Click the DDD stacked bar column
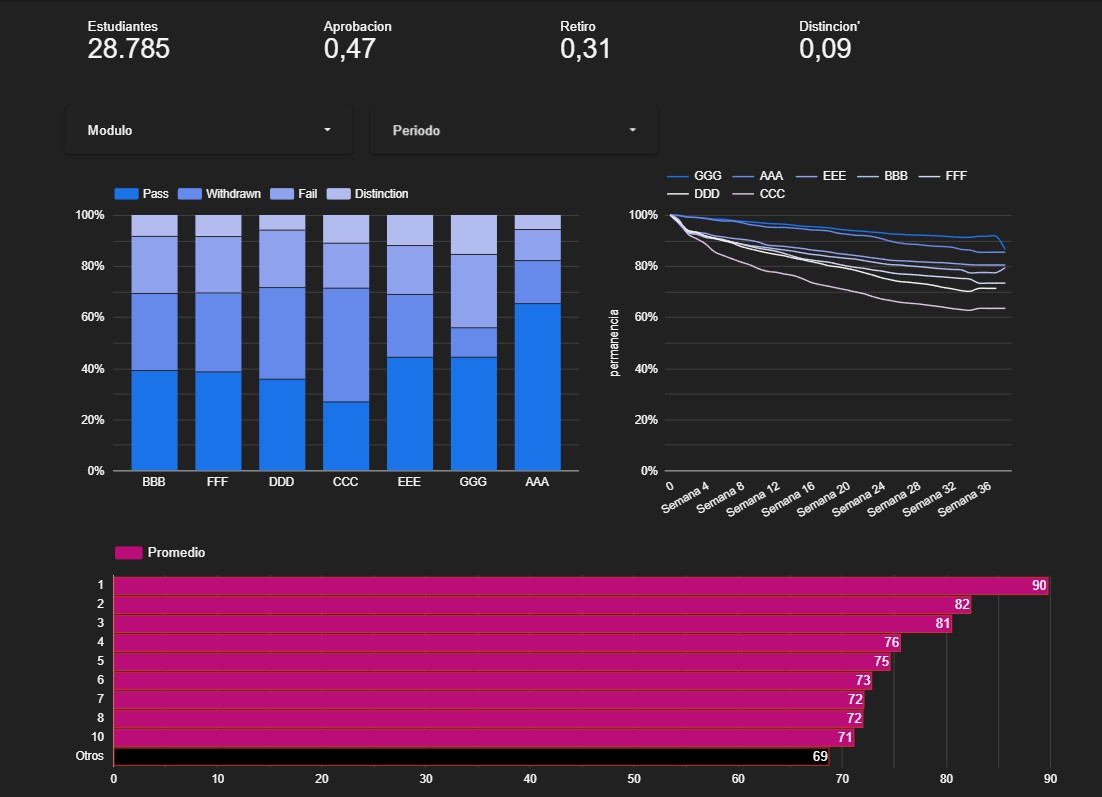1102x797 pixels. click(282, 342)
